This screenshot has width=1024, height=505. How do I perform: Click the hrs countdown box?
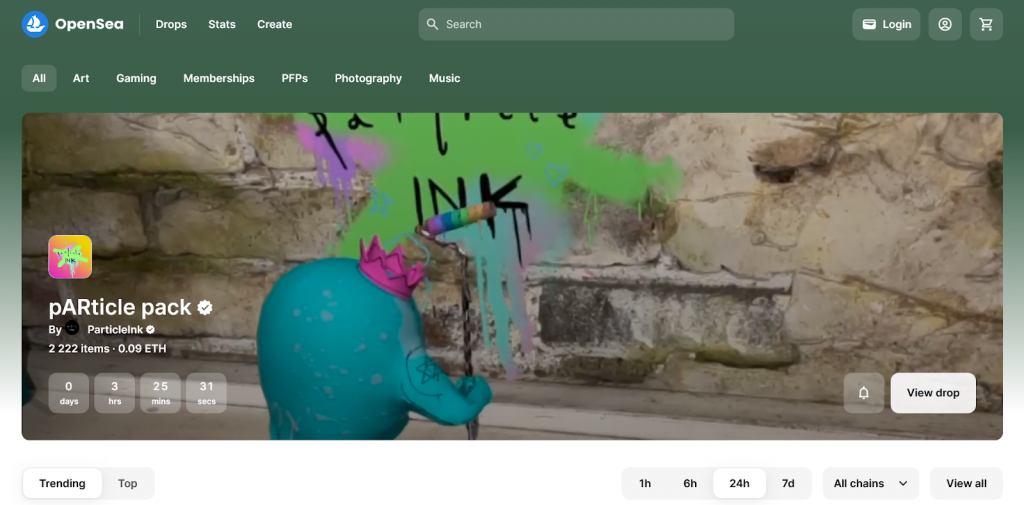(115, 393)
